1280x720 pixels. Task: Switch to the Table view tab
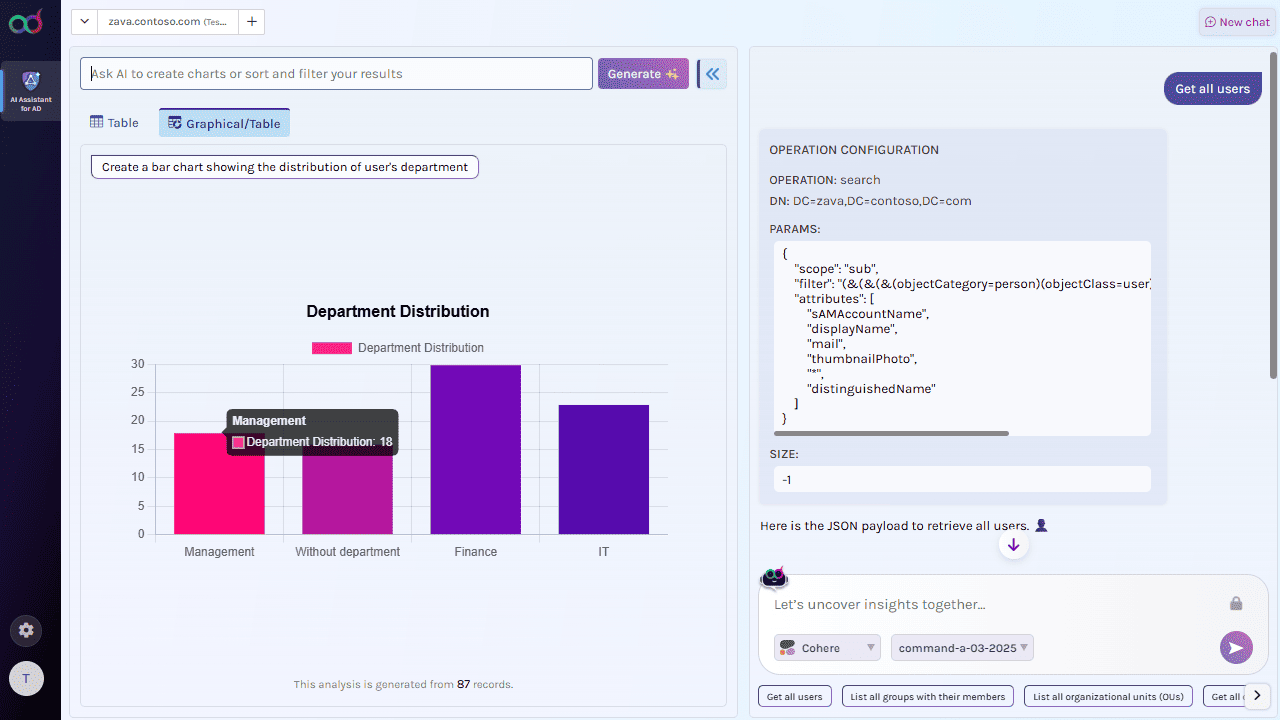pos(113,122)
